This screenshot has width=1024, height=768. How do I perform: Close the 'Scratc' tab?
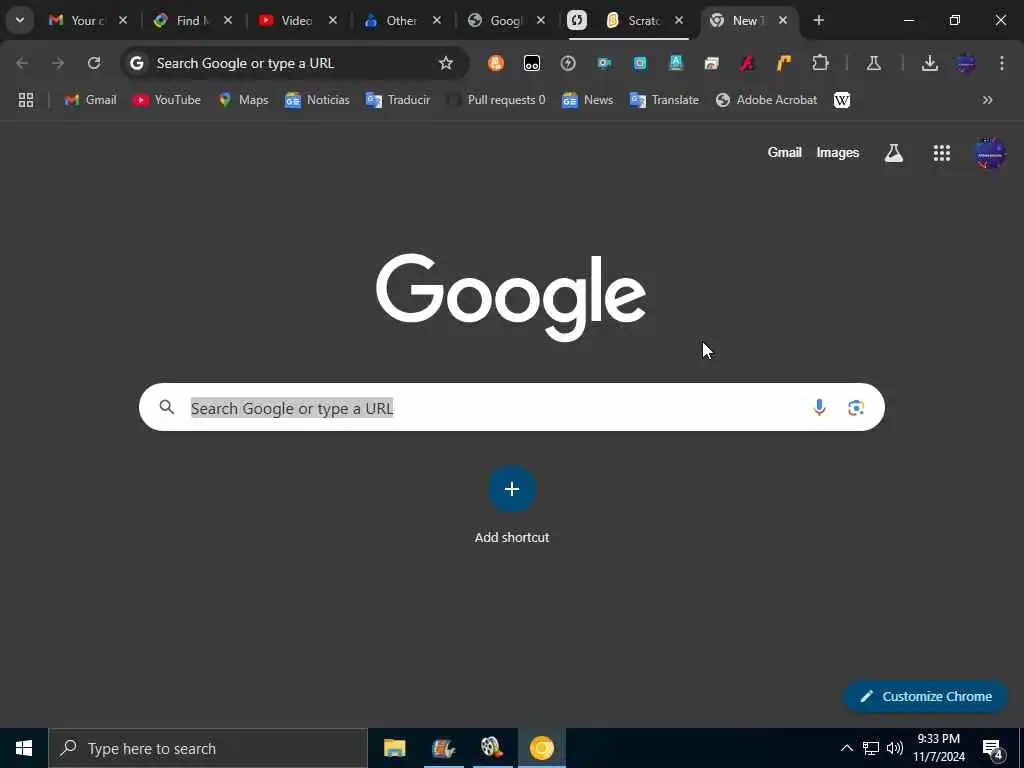click(679, 20)
